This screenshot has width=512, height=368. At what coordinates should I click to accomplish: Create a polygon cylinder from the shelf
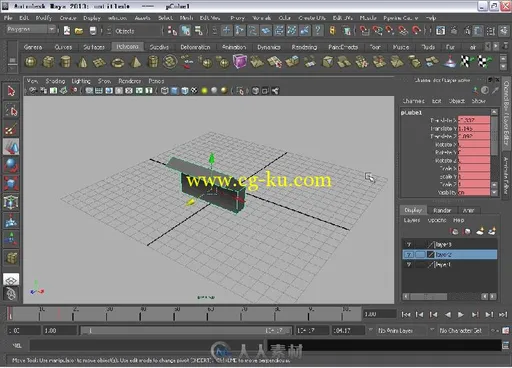coord(66,62)
